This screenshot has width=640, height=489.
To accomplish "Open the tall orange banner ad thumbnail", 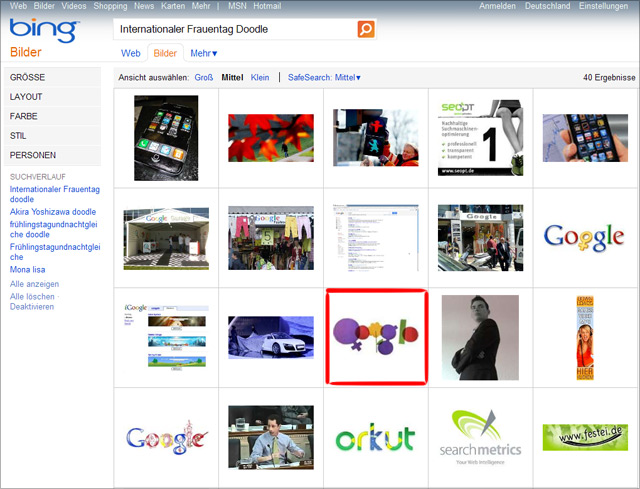I will point(585,338).
